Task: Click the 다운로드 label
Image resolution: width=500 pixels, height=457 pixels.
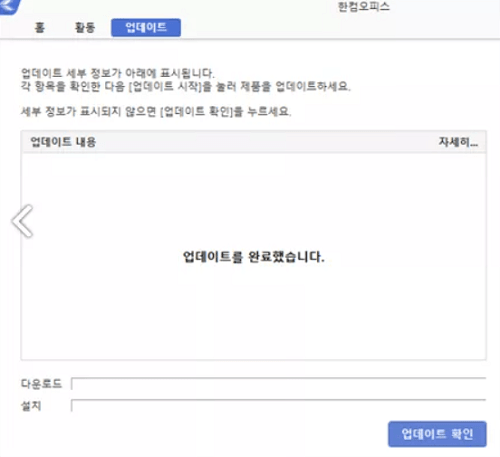Action: (x=41, y=384)
